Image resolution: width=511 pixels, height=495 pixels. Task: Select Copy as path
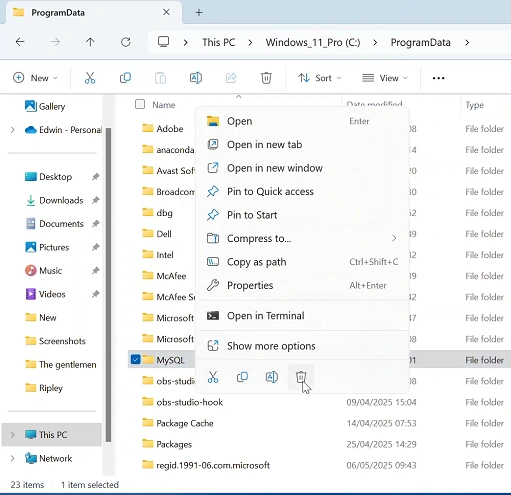click(302, 262)
